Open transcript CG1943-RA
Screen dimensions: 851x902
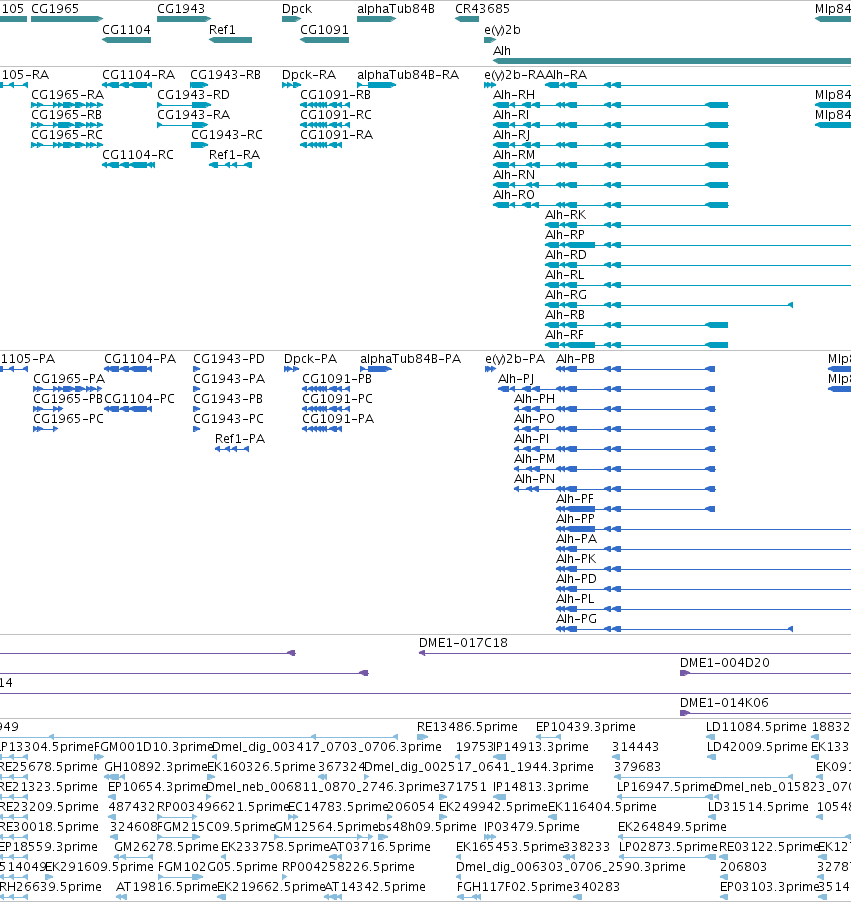tap(182, 125)
